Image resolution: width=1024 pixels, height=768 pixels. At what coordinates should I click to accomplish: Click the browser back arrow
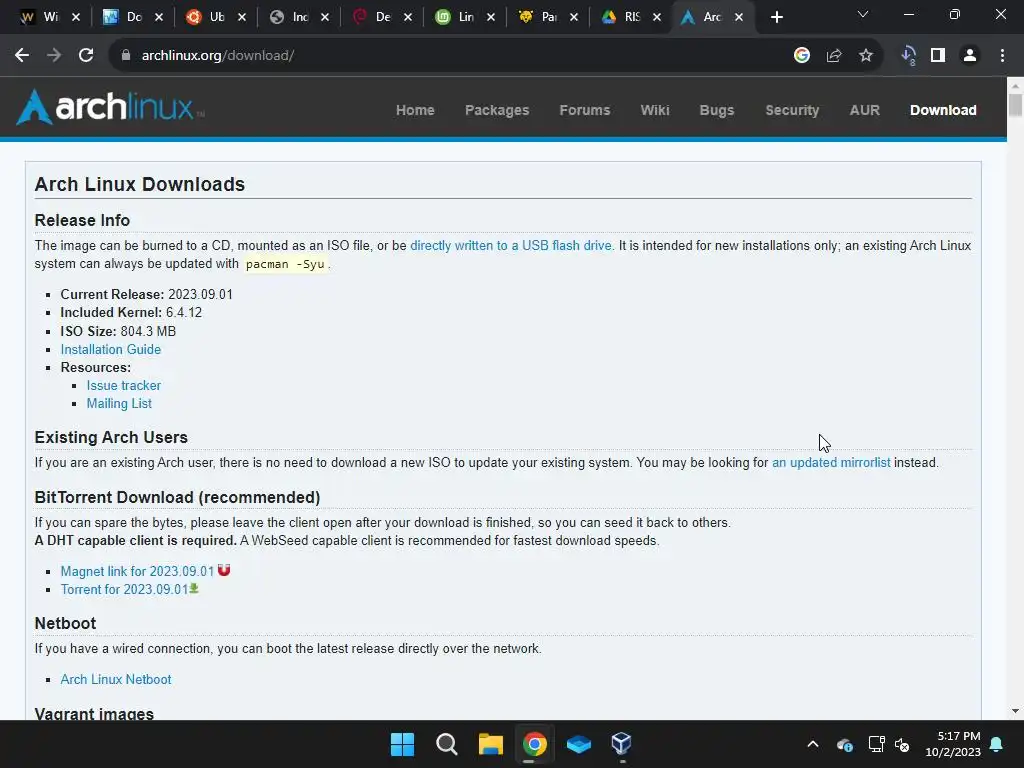pos(22,56)
